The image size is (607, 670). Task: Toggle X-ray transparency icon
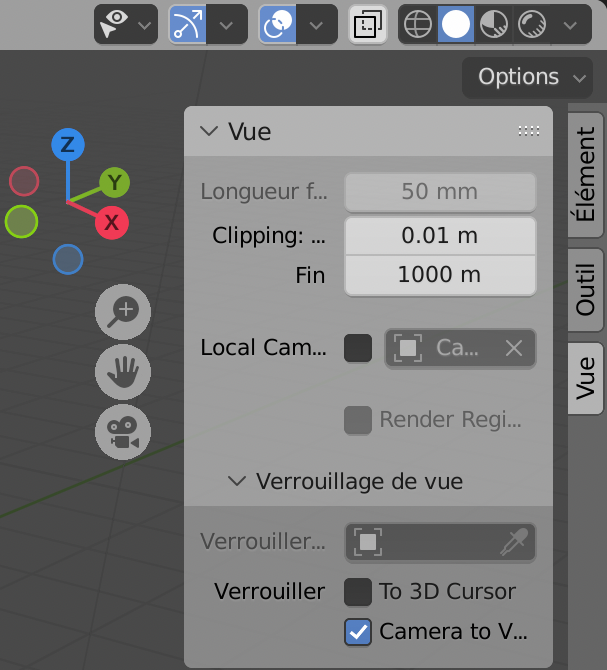pyautogui.click(x=367, y=24)
